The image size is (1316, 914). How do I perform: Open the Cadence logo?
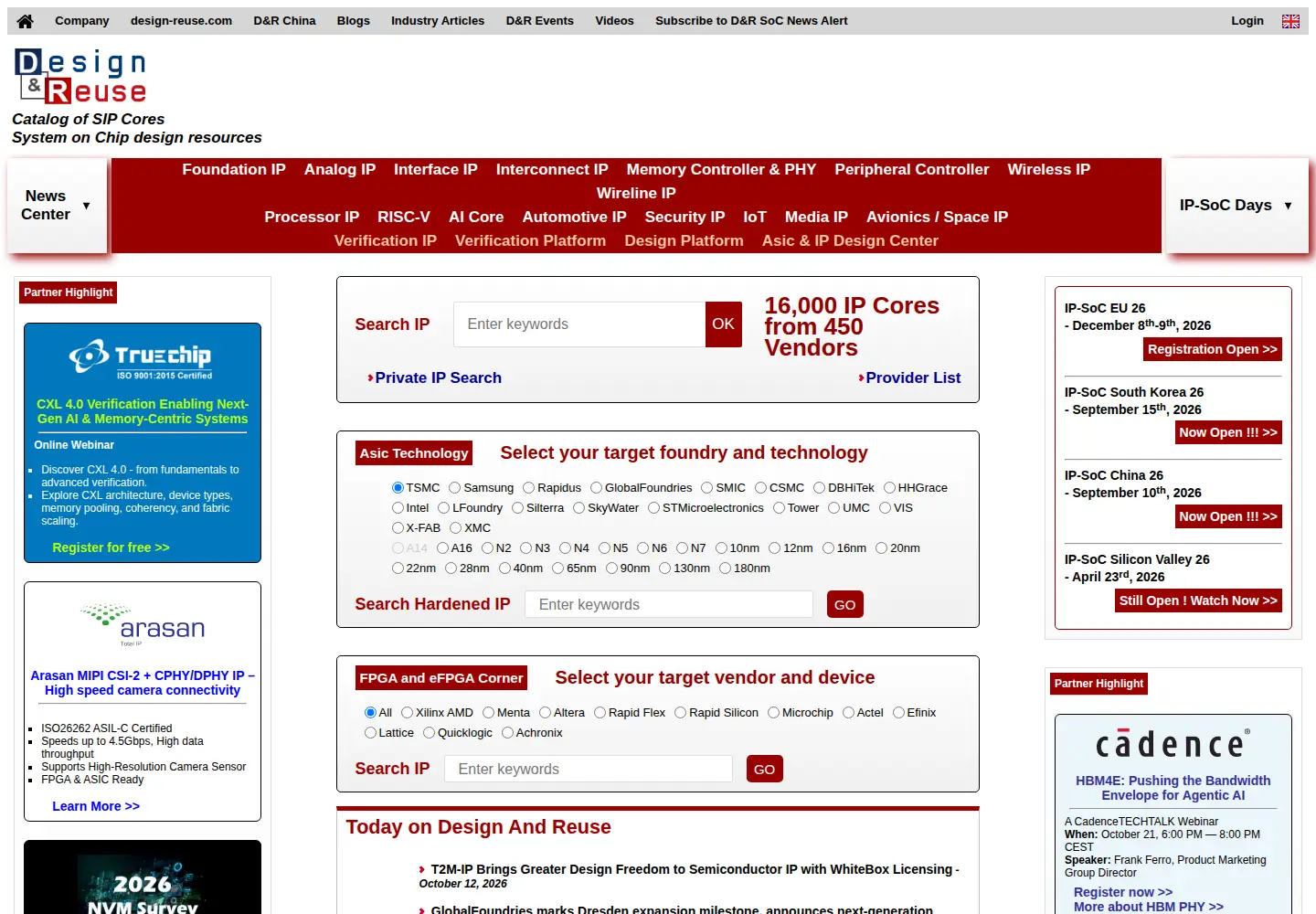click(1173, 744)
